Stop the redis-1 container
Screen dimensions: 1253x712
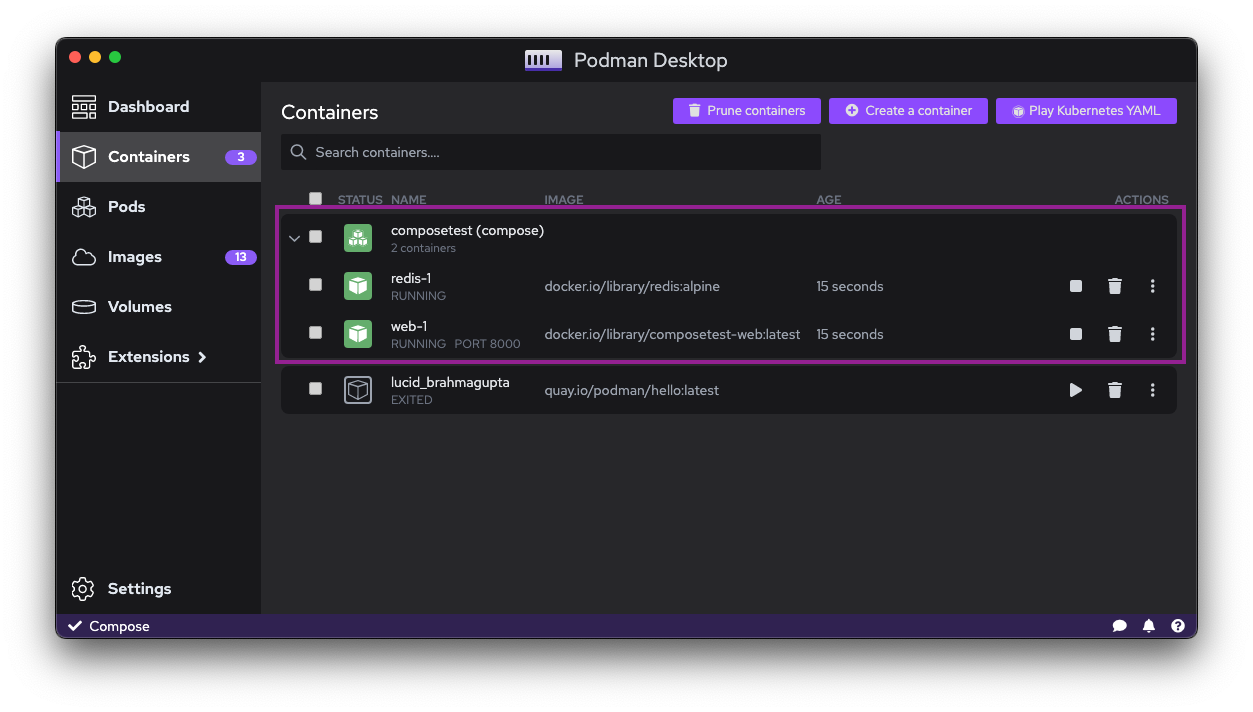pos(1076,286)
